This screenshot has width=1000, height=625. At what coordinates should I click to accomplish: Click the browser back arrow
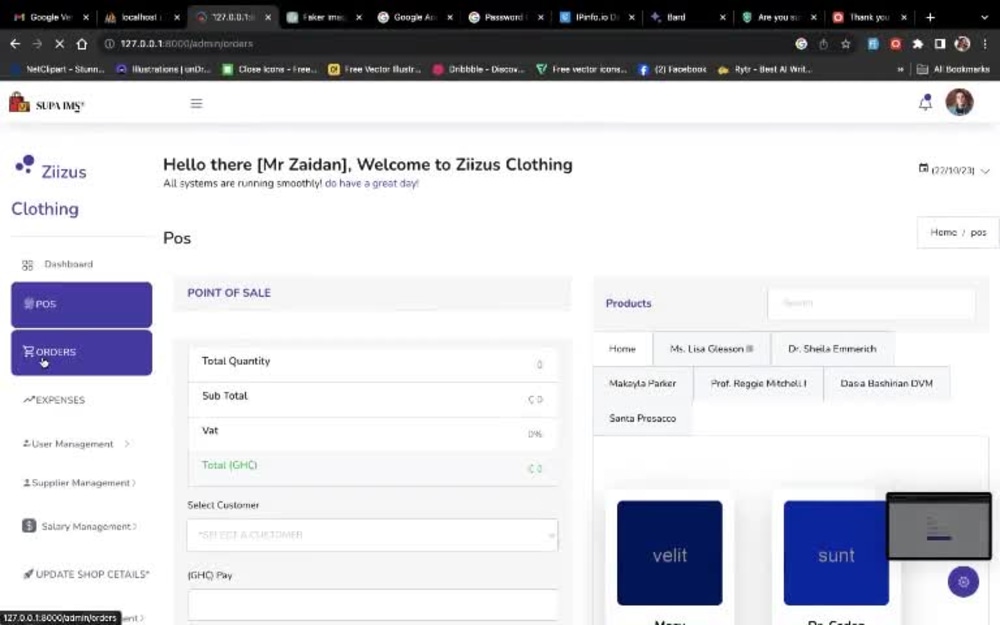[x=15, y=43]
